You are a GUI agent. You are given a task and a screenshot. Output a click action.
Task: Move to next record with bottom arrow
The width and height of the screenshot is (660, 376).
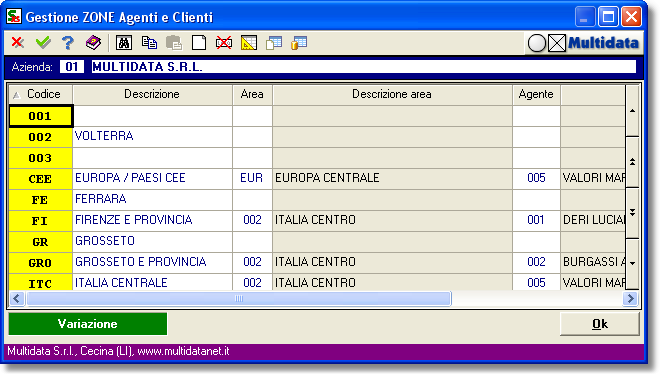click(632, 263)
